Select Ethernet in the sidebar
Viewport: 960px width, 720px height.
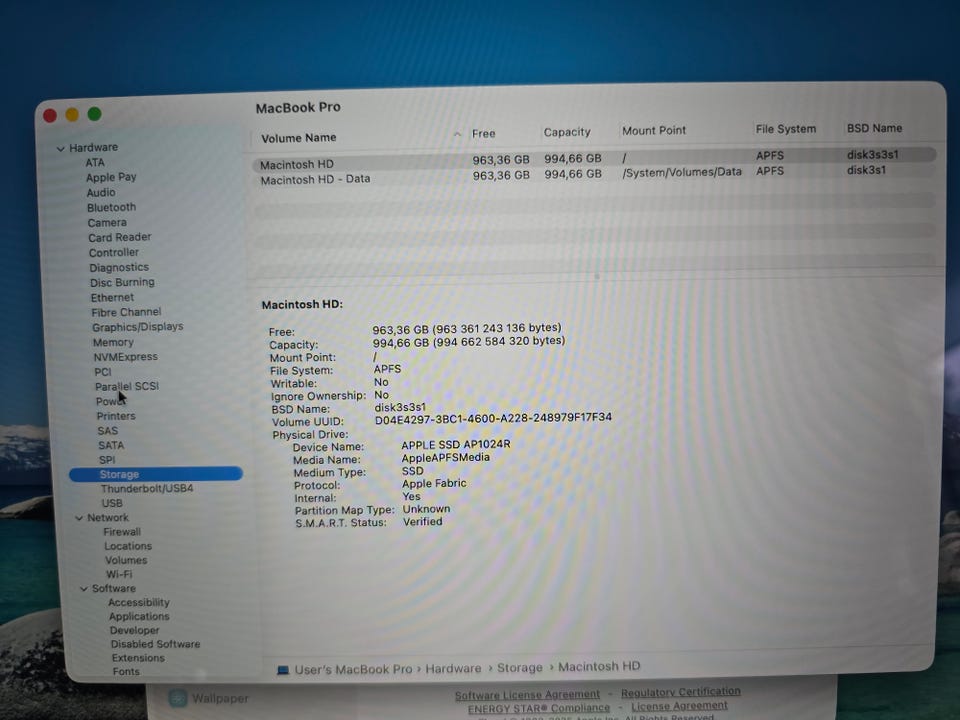pos(112,298)
